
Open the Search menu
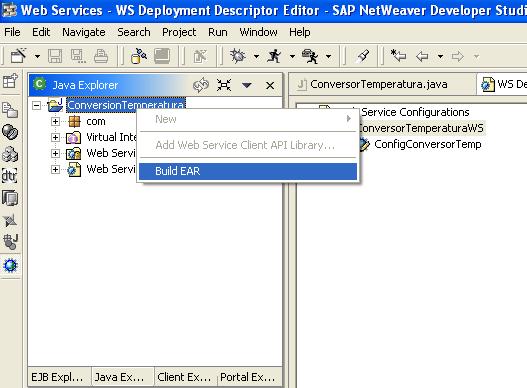pyautogui.click(x=134, y=32)
